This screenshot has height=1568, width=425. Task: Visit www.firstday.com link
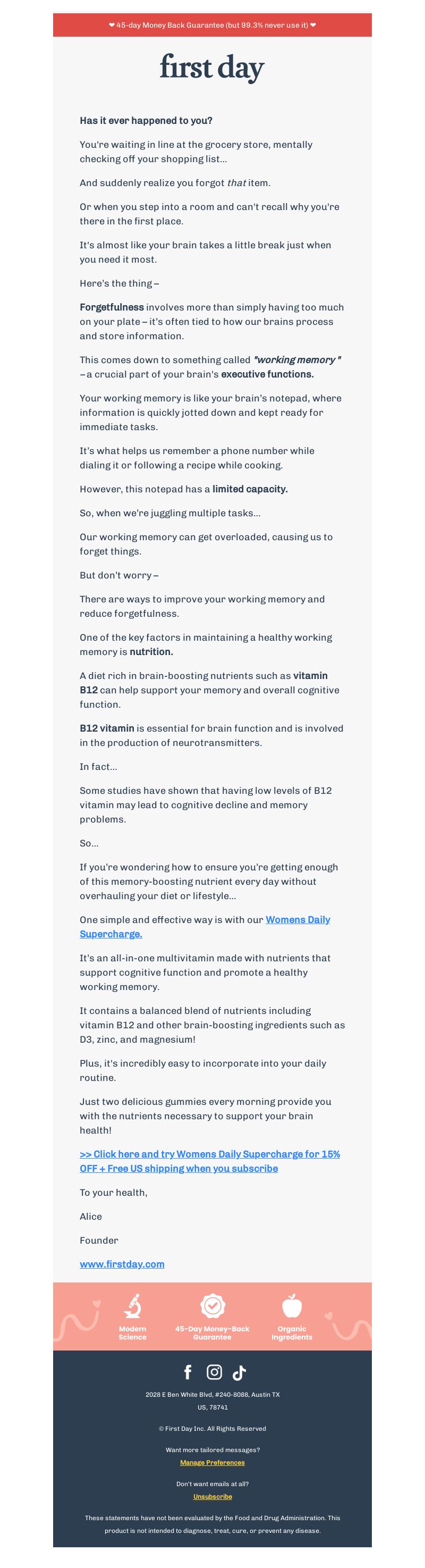click(x=122, y=1264)
